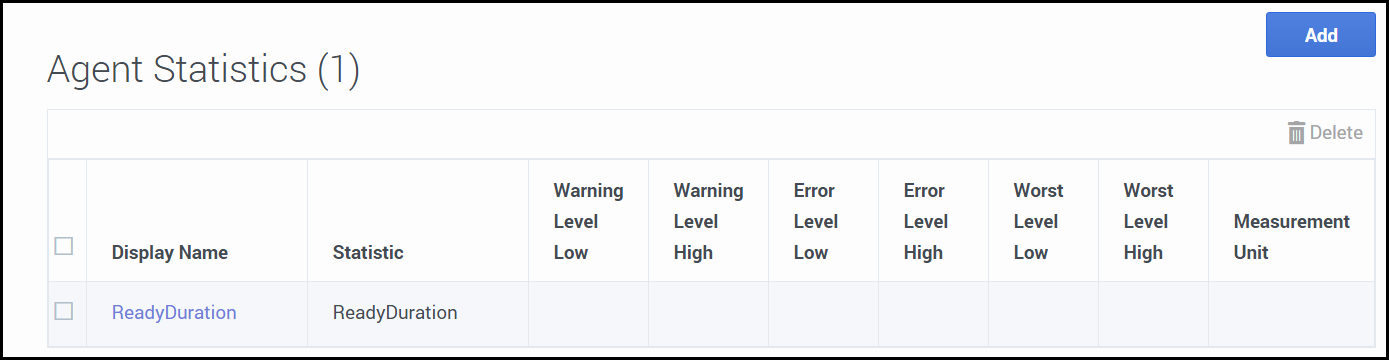Image resolution: width=1389 pixels, height=360 pixels.
Task: Toggle the select-all checkbox in header
Action: [x=64, y=245]
